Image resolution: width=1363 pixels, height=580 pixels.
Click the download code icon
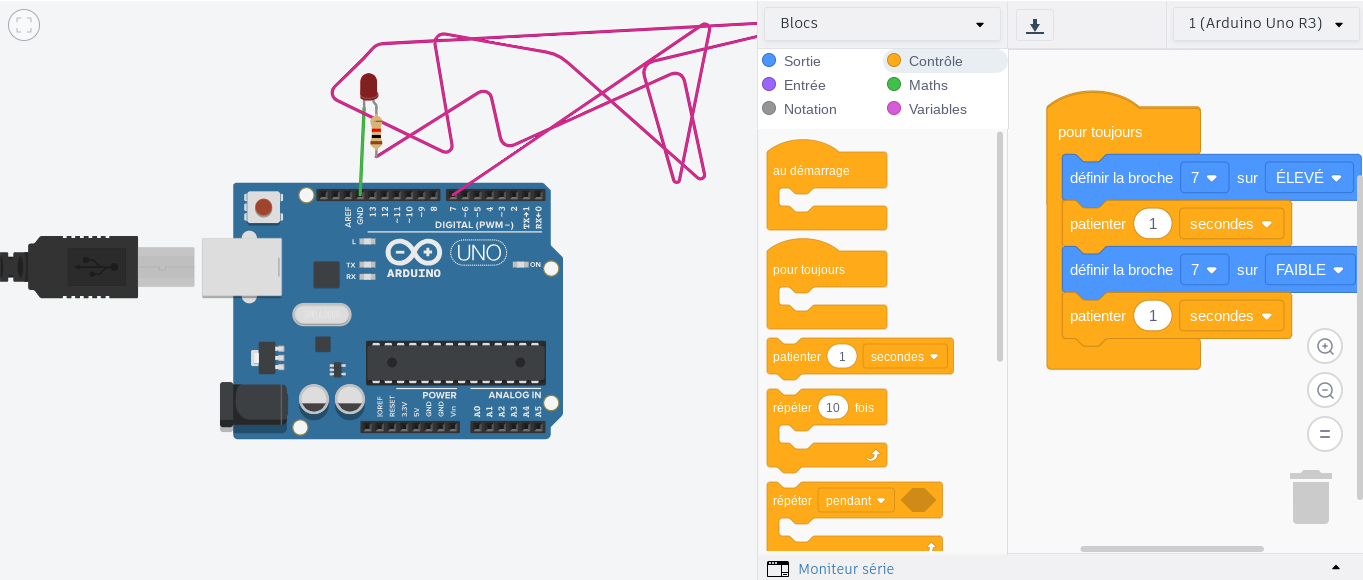click(1035, 25)
